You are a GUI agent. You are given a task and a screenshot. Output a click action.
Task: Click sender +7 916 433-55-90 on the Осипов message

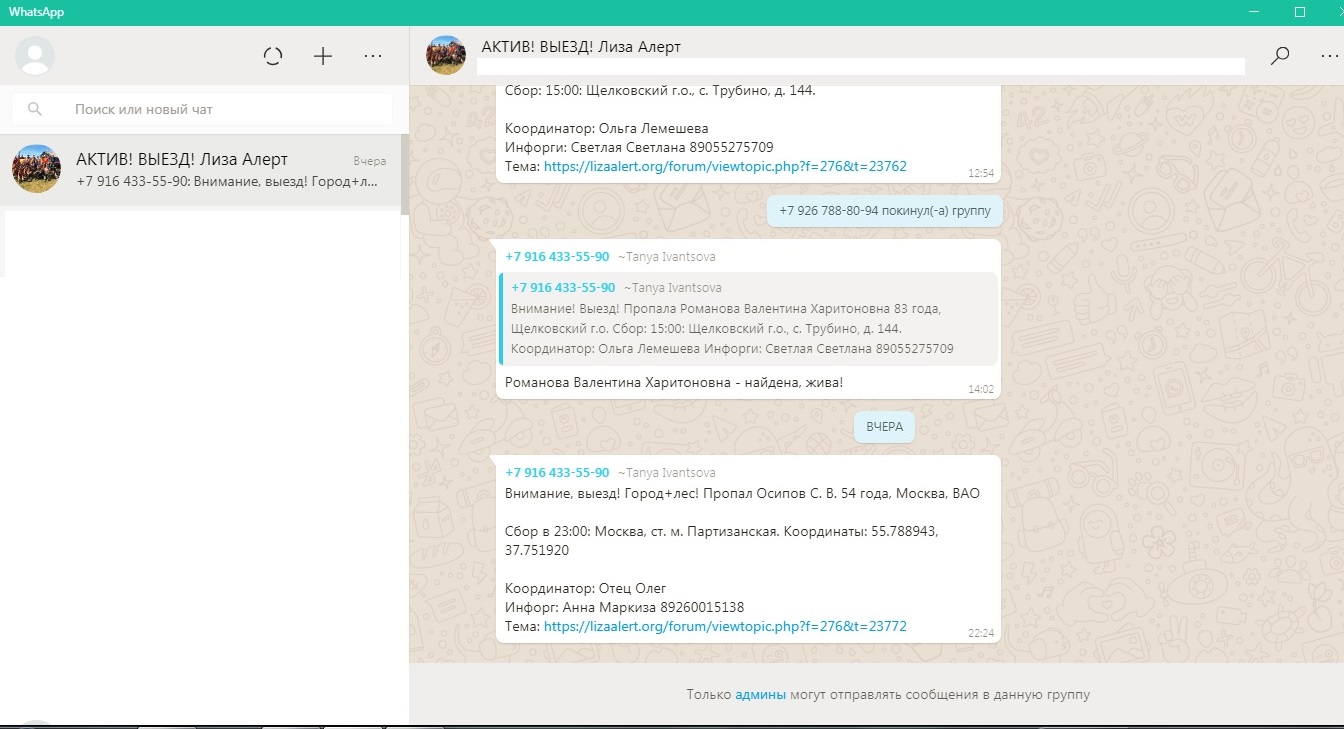click(557, 473)
